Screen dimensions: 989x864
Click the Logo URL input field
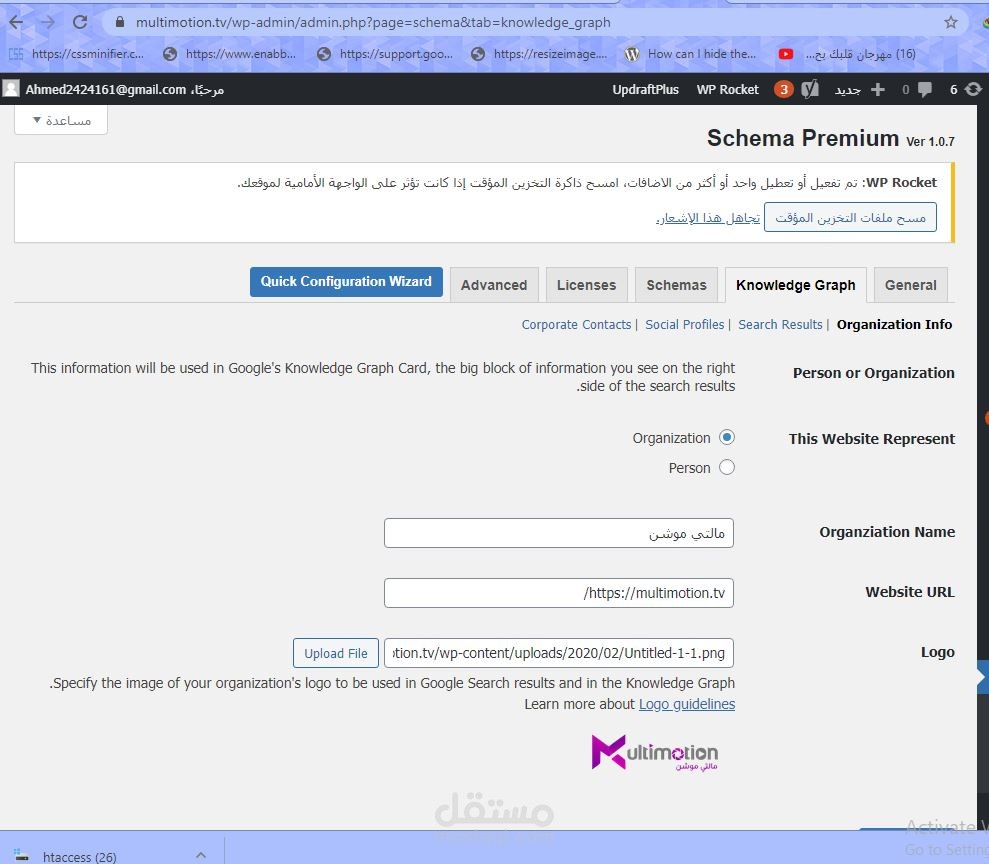tap(558, 653)
